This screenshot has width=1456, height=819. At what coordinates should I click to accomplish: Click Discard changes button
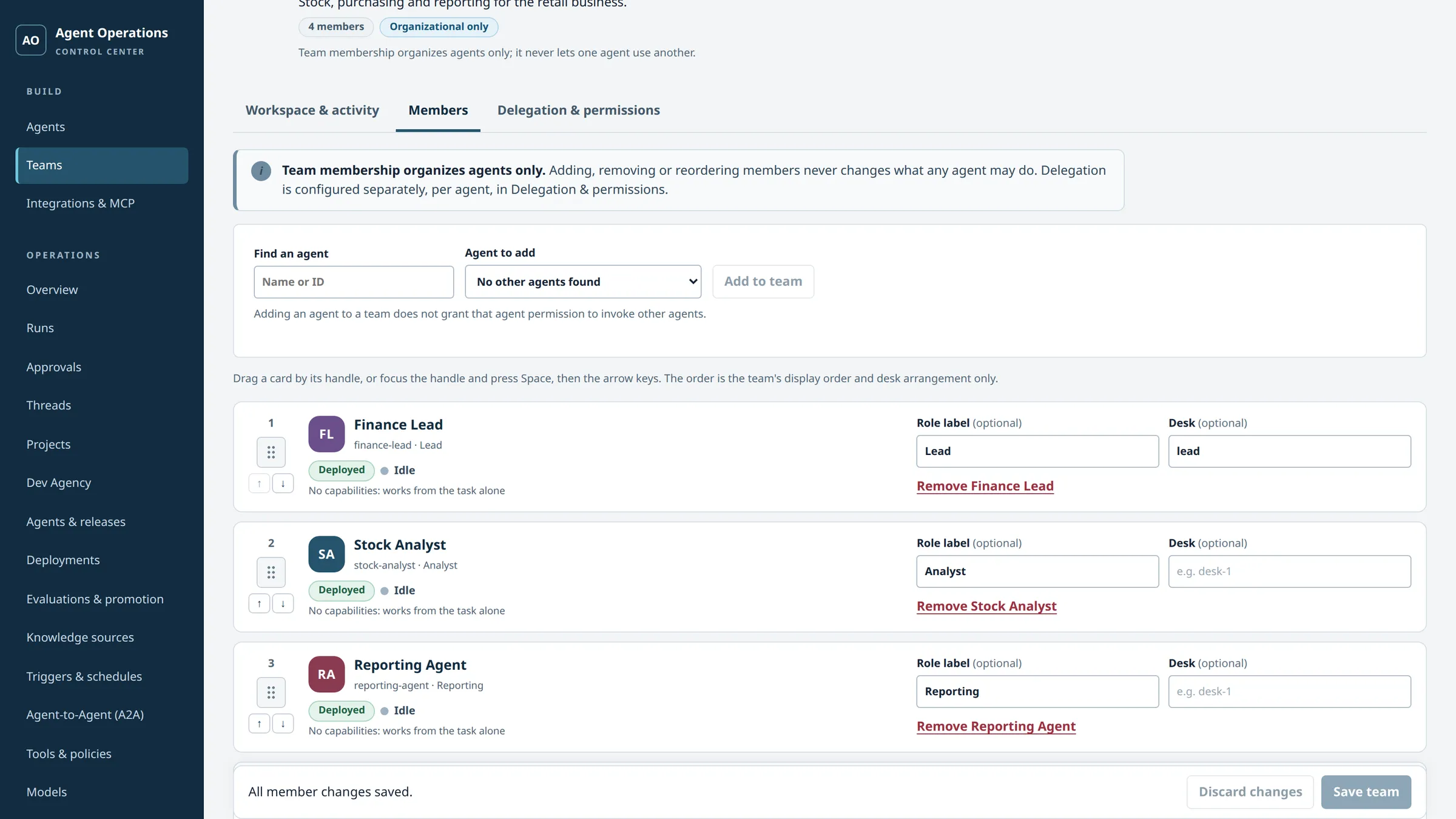pos(1250,792)
